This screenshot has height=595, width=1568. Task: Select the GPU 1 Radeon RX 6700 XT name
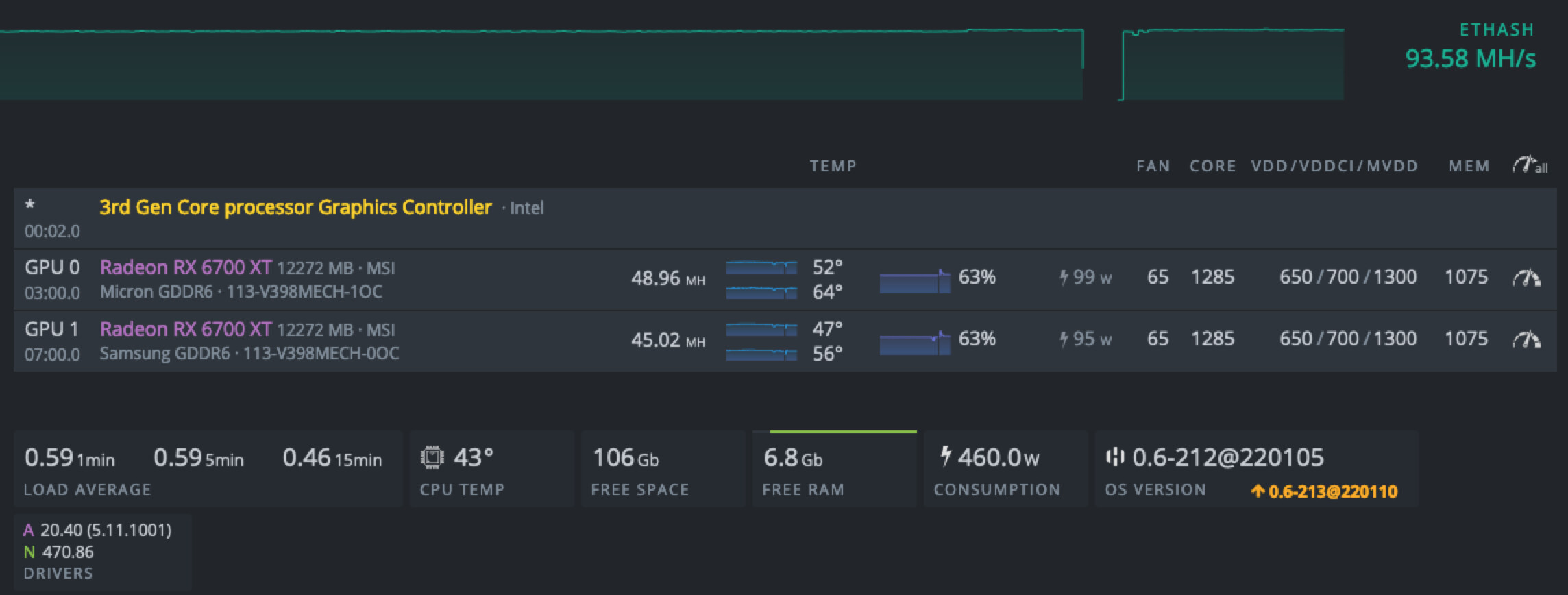[186, 329]
